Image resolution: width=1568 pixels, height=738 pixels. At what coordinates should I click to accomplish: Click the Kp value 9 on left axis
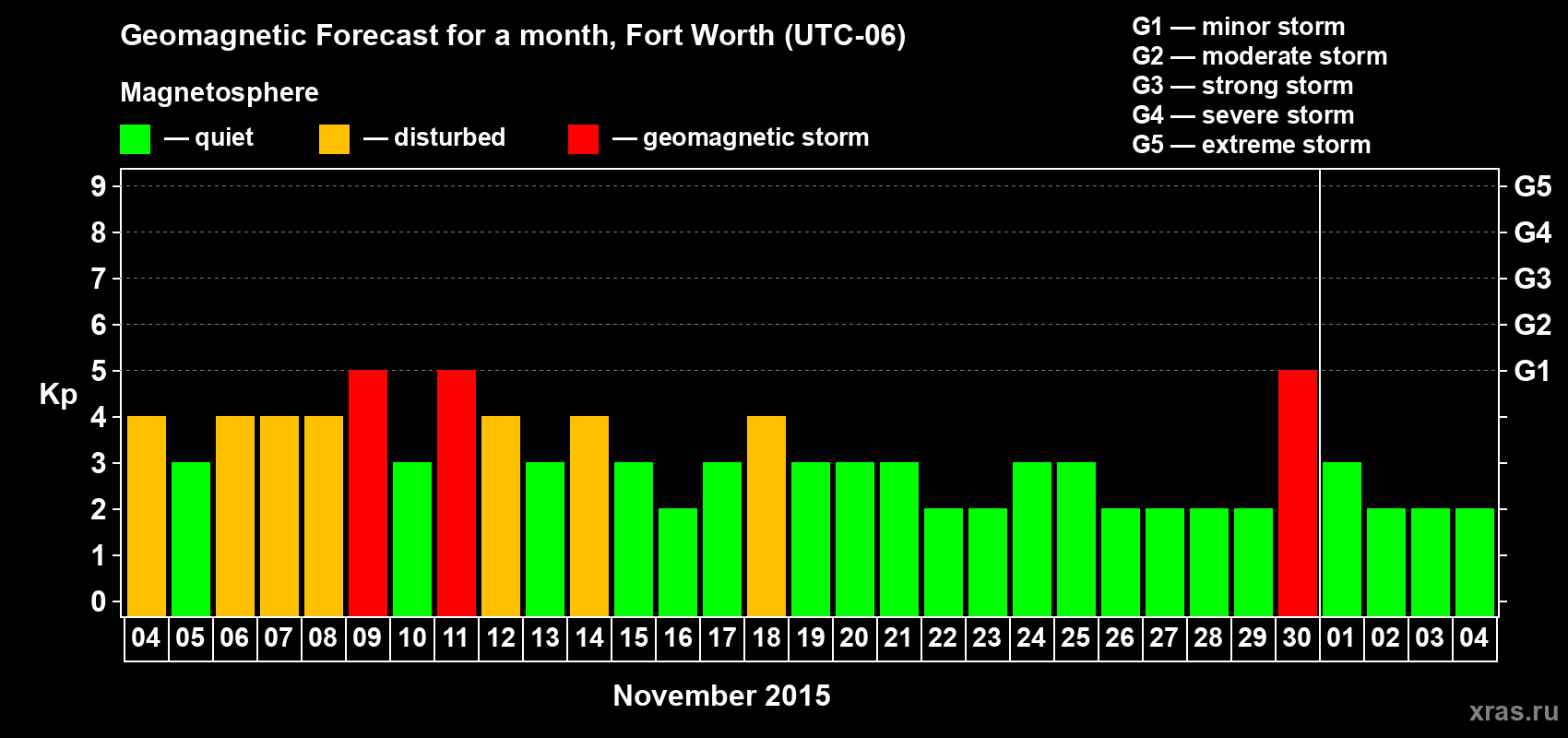point(98,186)
